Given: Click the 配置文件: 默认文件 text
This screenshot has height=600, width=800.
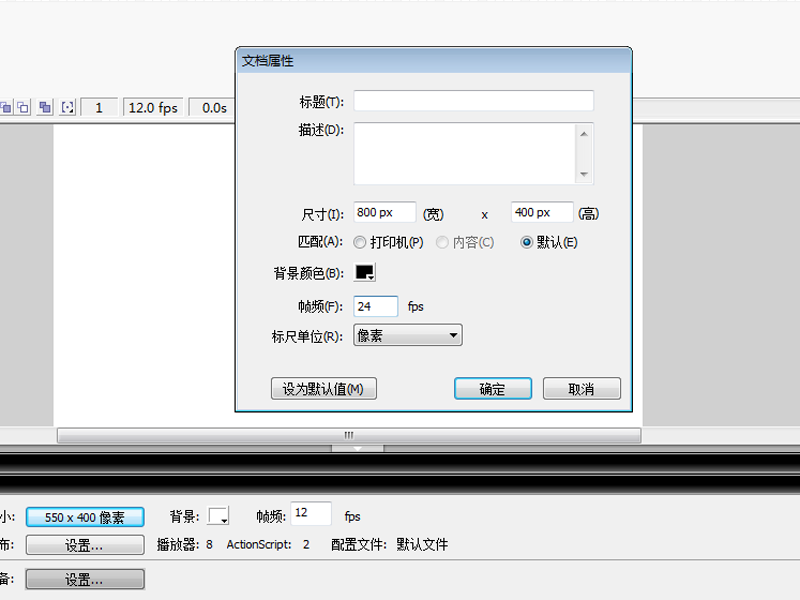Looking at the screenshot, I should 390,544.
